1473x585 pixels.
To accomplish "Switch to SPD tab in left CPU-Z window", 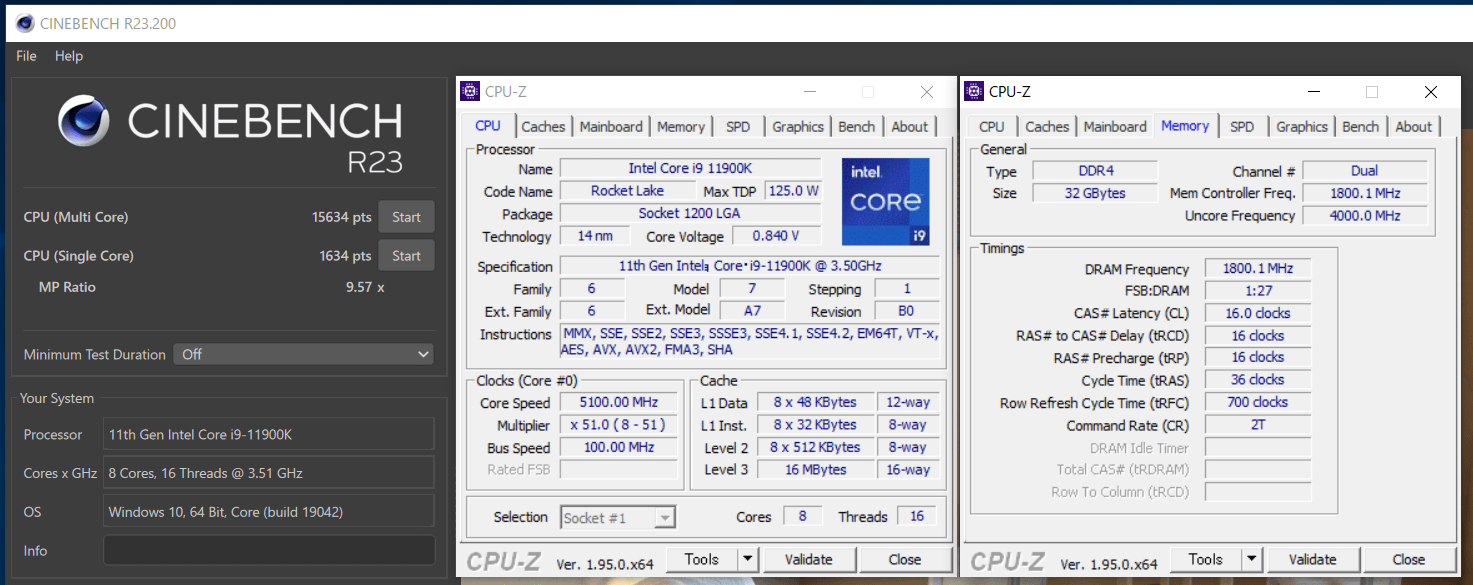I will pyautogui.click(x=738, y=127).
